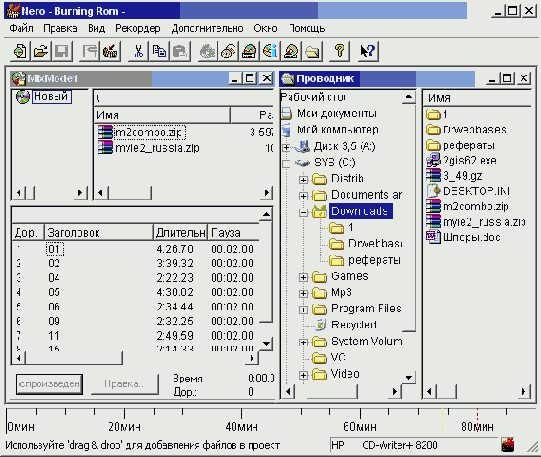Click the Имя column header in compilation
The width and height of the screenshot is (541, 457).
[x=162, y=115]
